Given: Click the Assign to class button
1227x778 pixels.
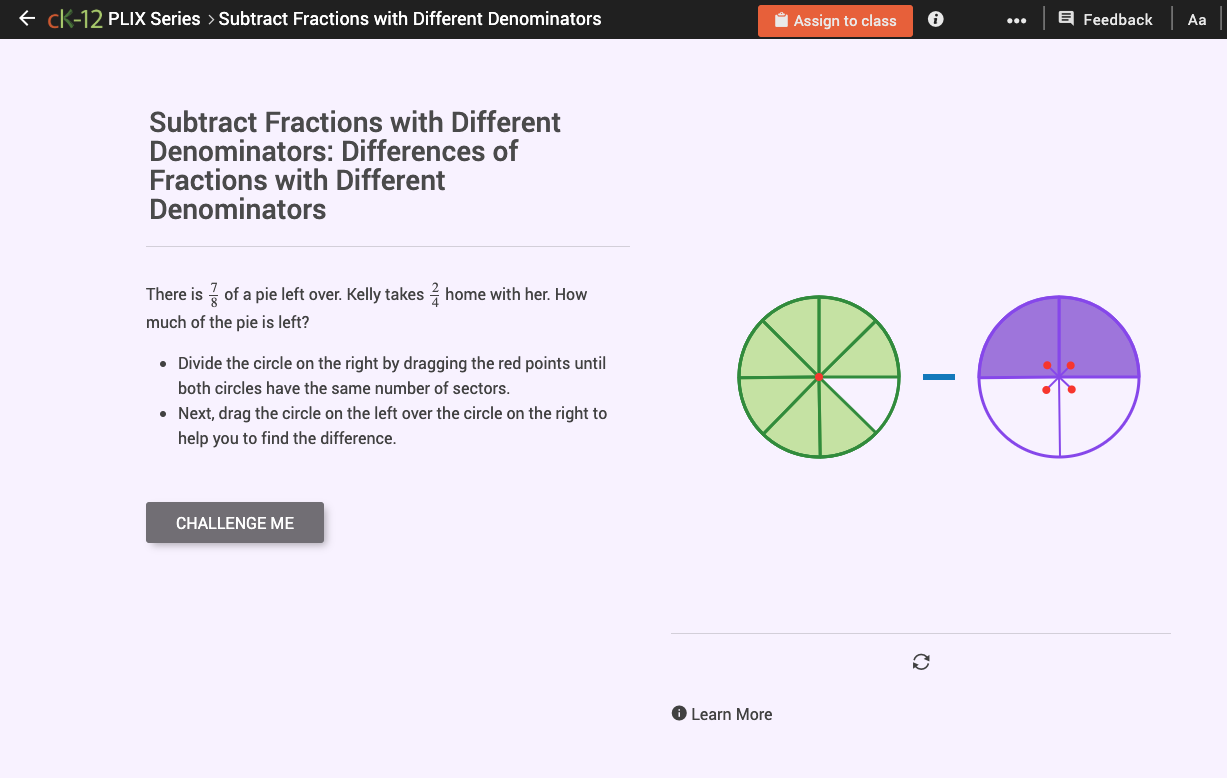Looking at the screenshot, I should [835, 19].
